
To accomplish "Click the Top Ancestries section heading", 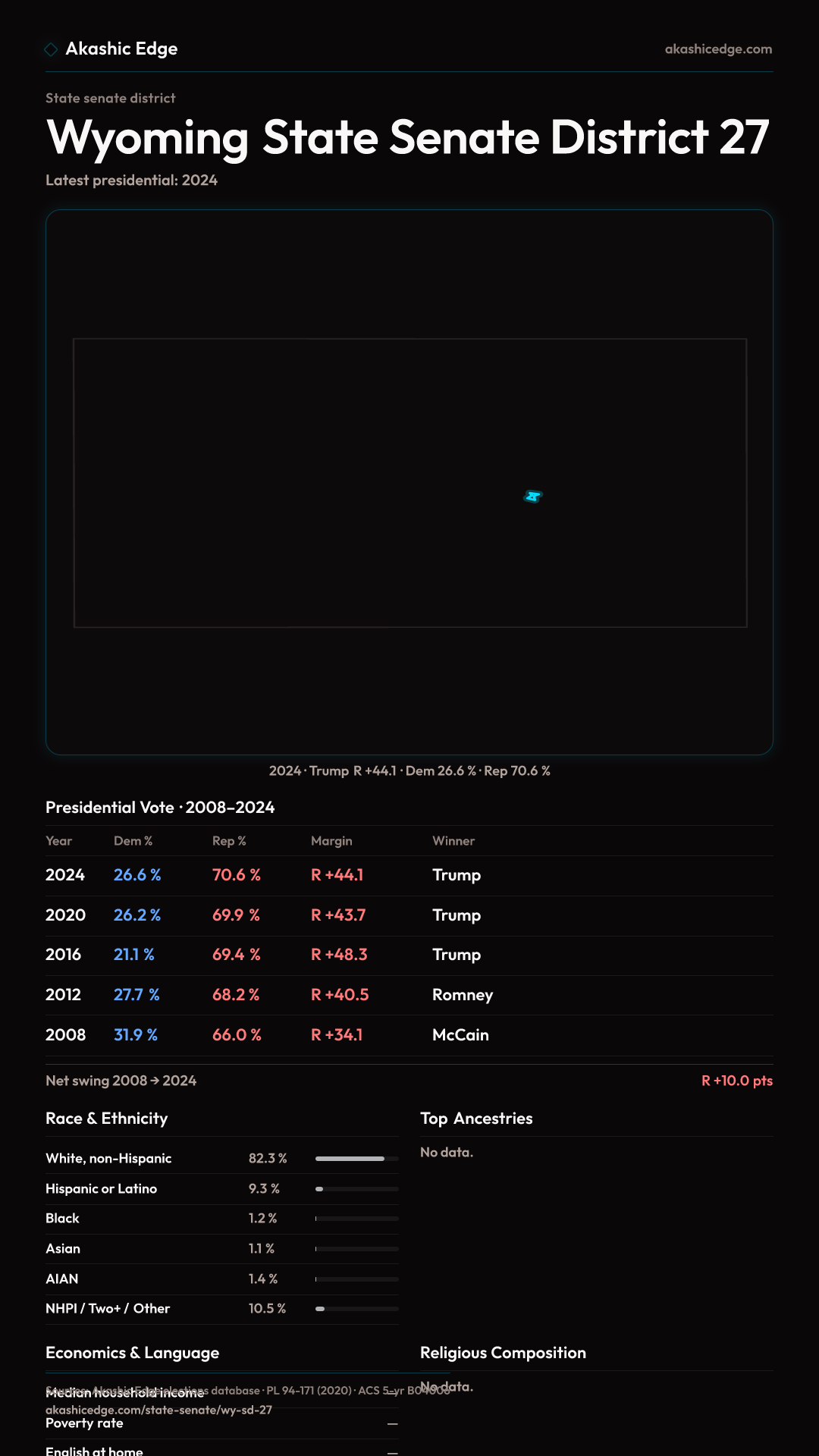I will [x=476, y=1119].
